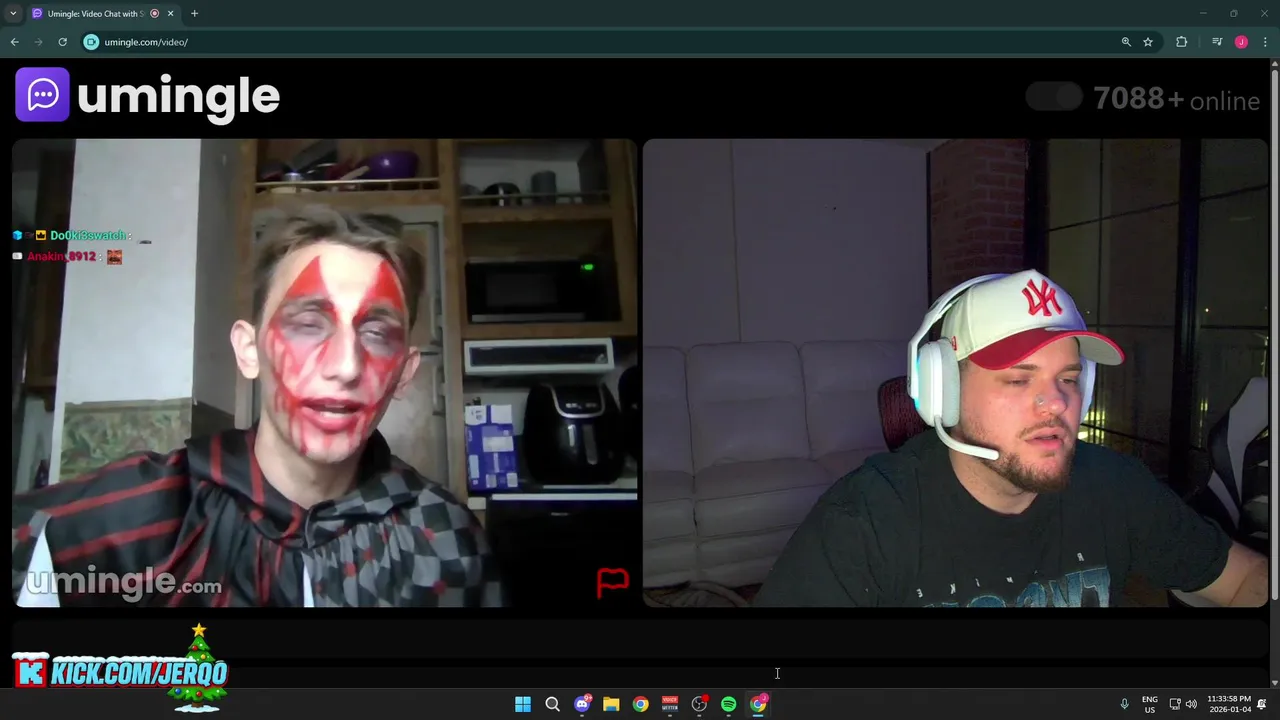
Task: Open Voicemeeter from the taskbar
Action: pyautogui.click(x=670, y=705)
